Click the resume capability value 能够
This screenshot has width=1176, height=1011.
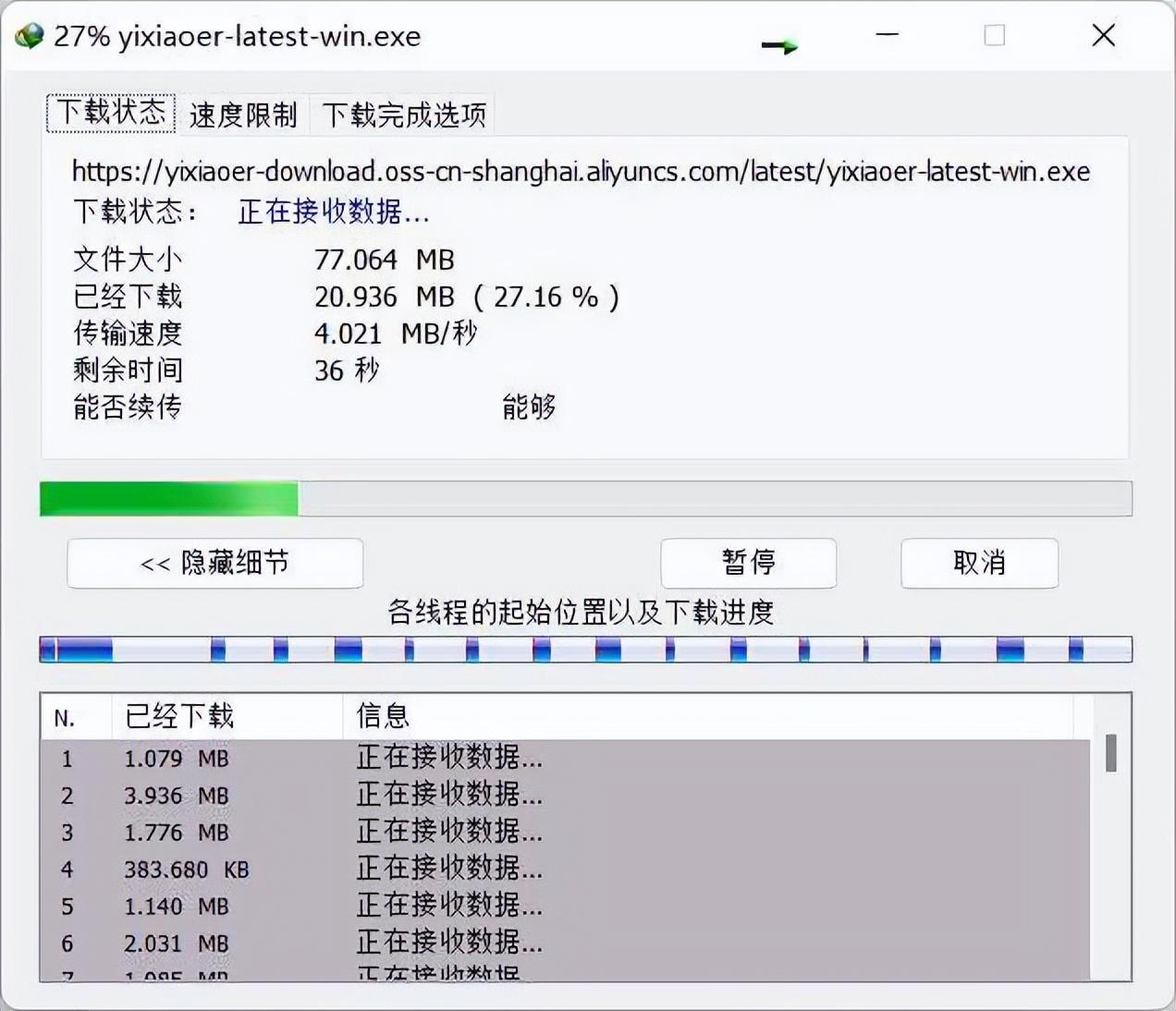click(529, 407)
